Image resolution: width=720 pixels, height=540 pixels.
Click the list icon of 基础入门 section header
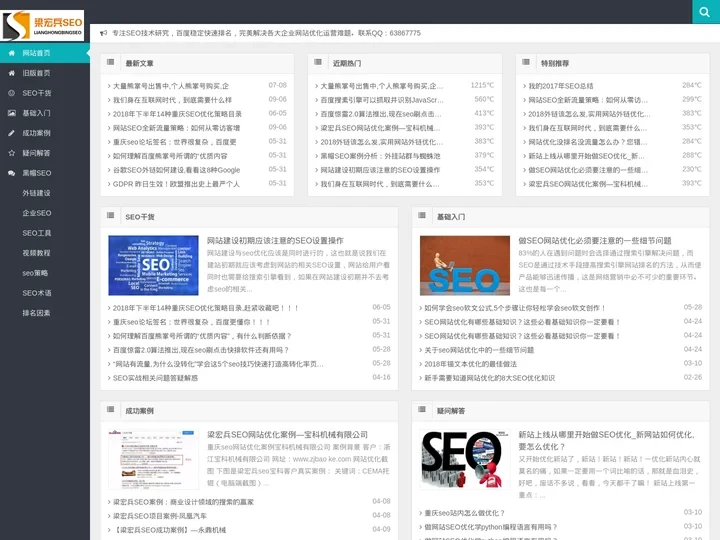pyautogui.click(x=422, y=216)
